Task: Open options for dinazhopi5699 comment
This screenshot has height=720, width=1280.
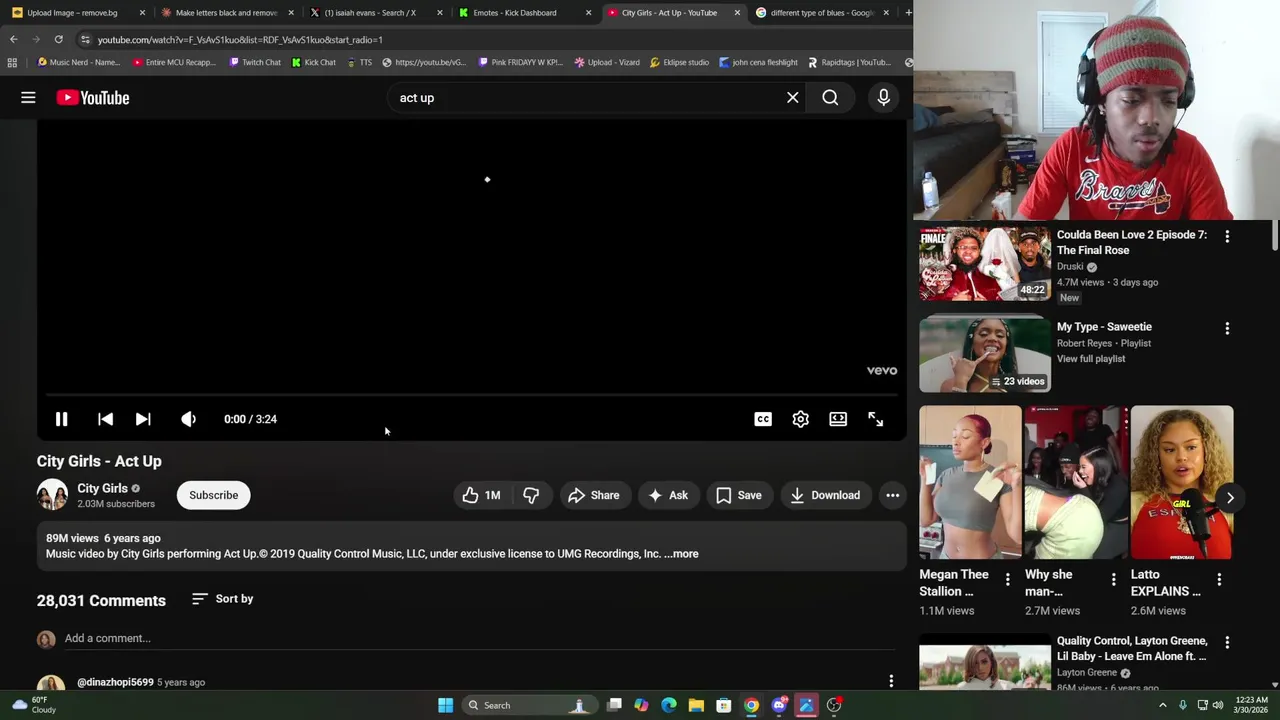Action: tap(891, 681)
